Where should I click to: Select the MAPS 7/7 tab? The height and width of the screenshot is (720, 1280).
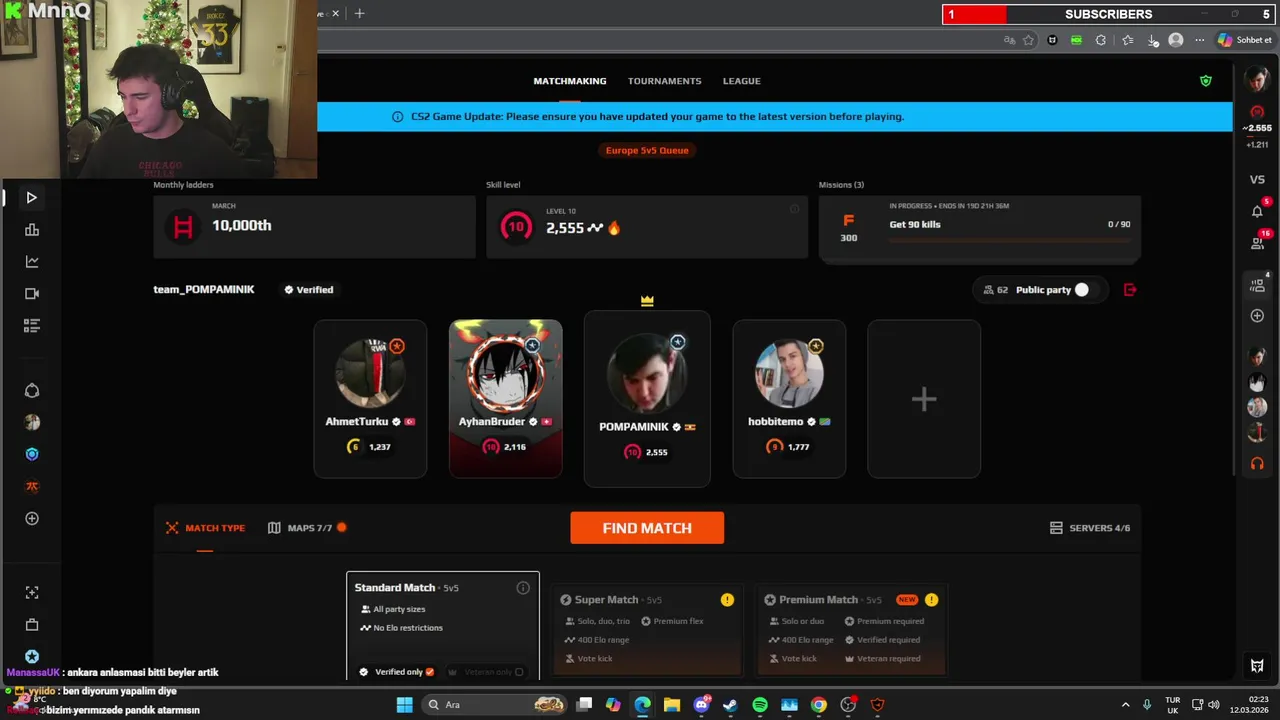(307, 528)
